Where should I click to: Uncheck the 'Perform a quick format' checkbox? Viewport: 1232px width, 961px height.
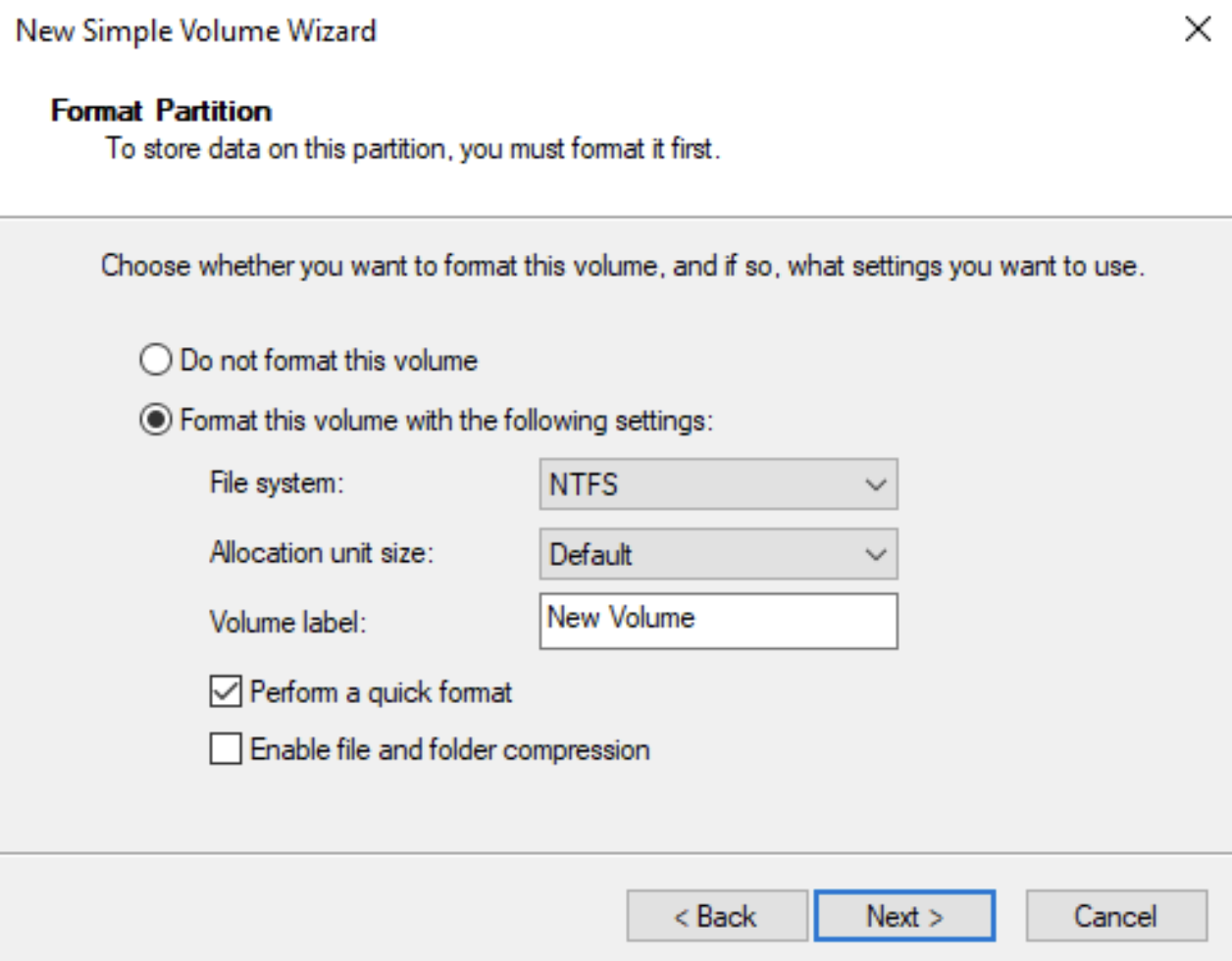point(226,692)
